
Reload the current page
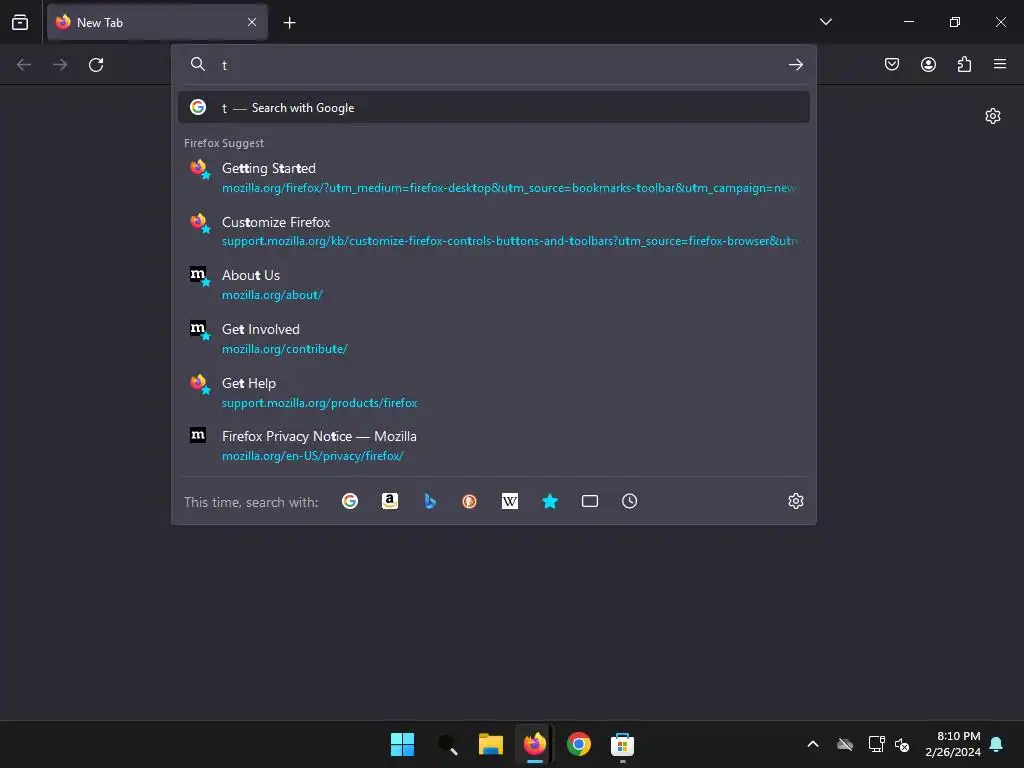(x=96, y=65)
